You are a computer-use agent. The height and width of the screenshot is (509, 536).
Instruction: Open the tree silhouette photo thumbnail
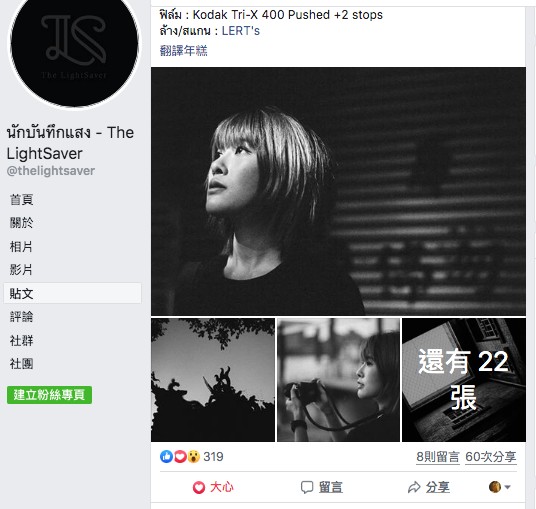(213, 380)
